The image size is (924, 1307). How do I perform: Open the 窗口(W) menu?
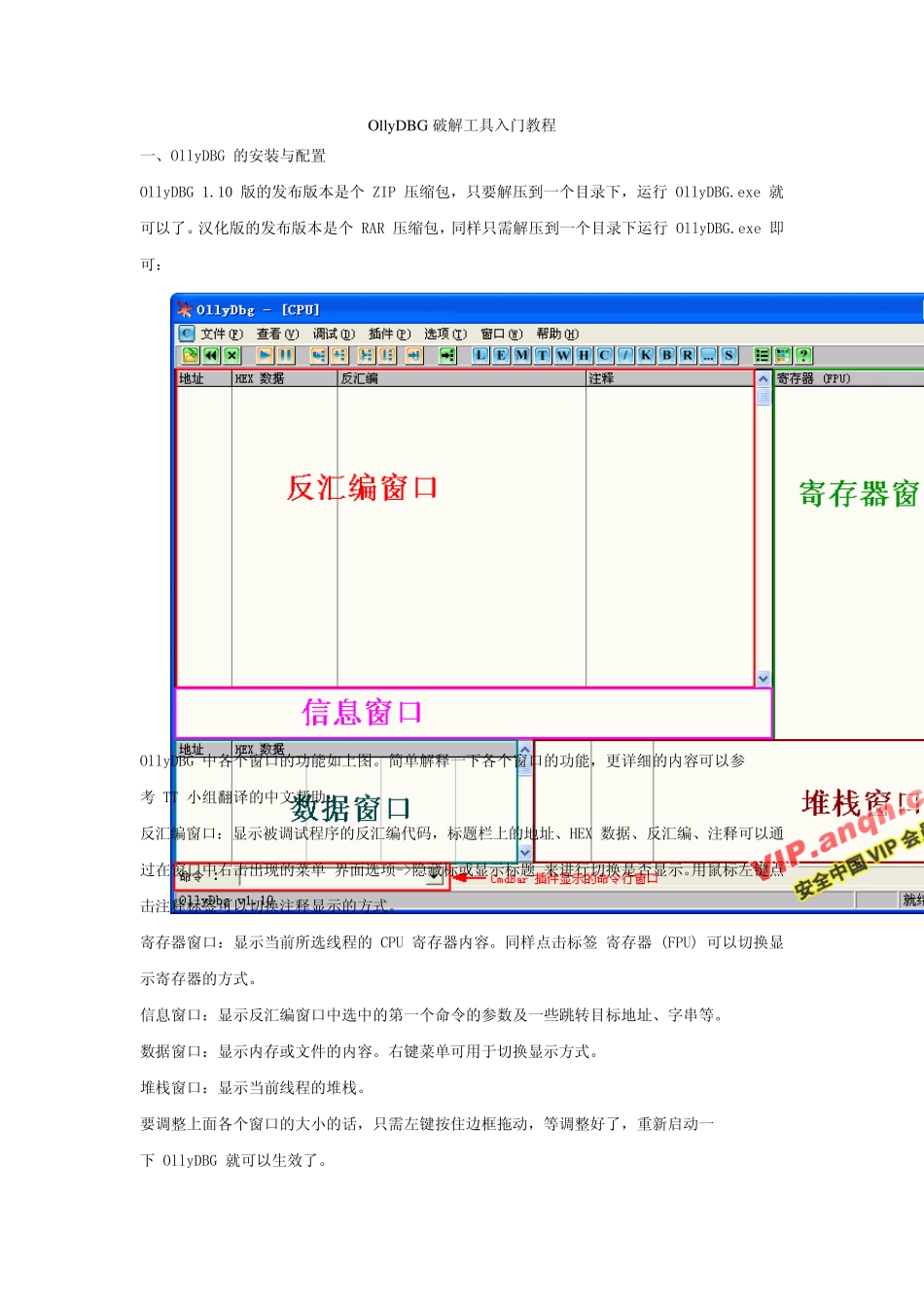(502, 334)
